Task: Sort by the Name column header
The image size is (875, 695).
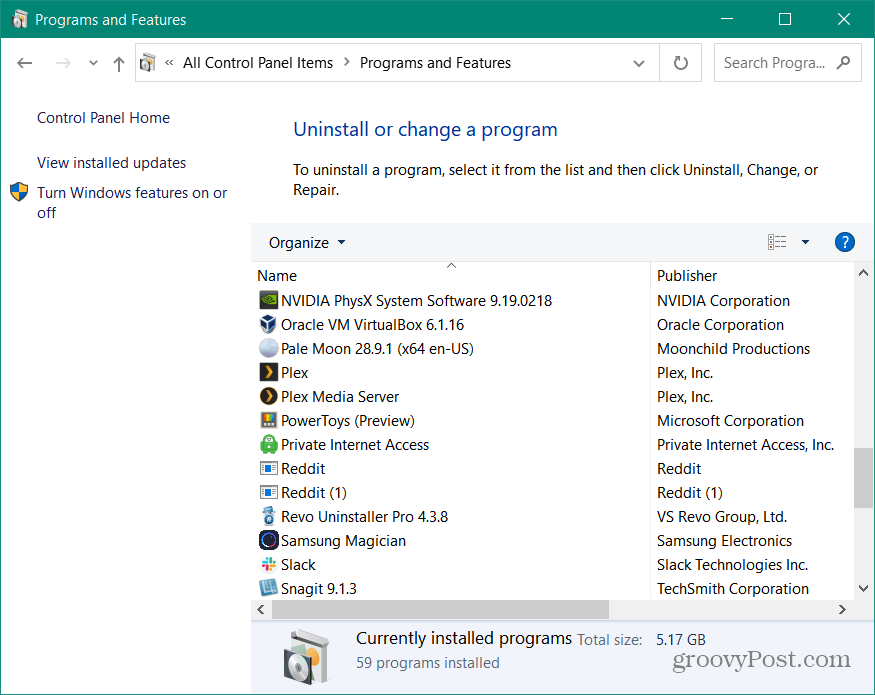Action: [x=450, y=275]
